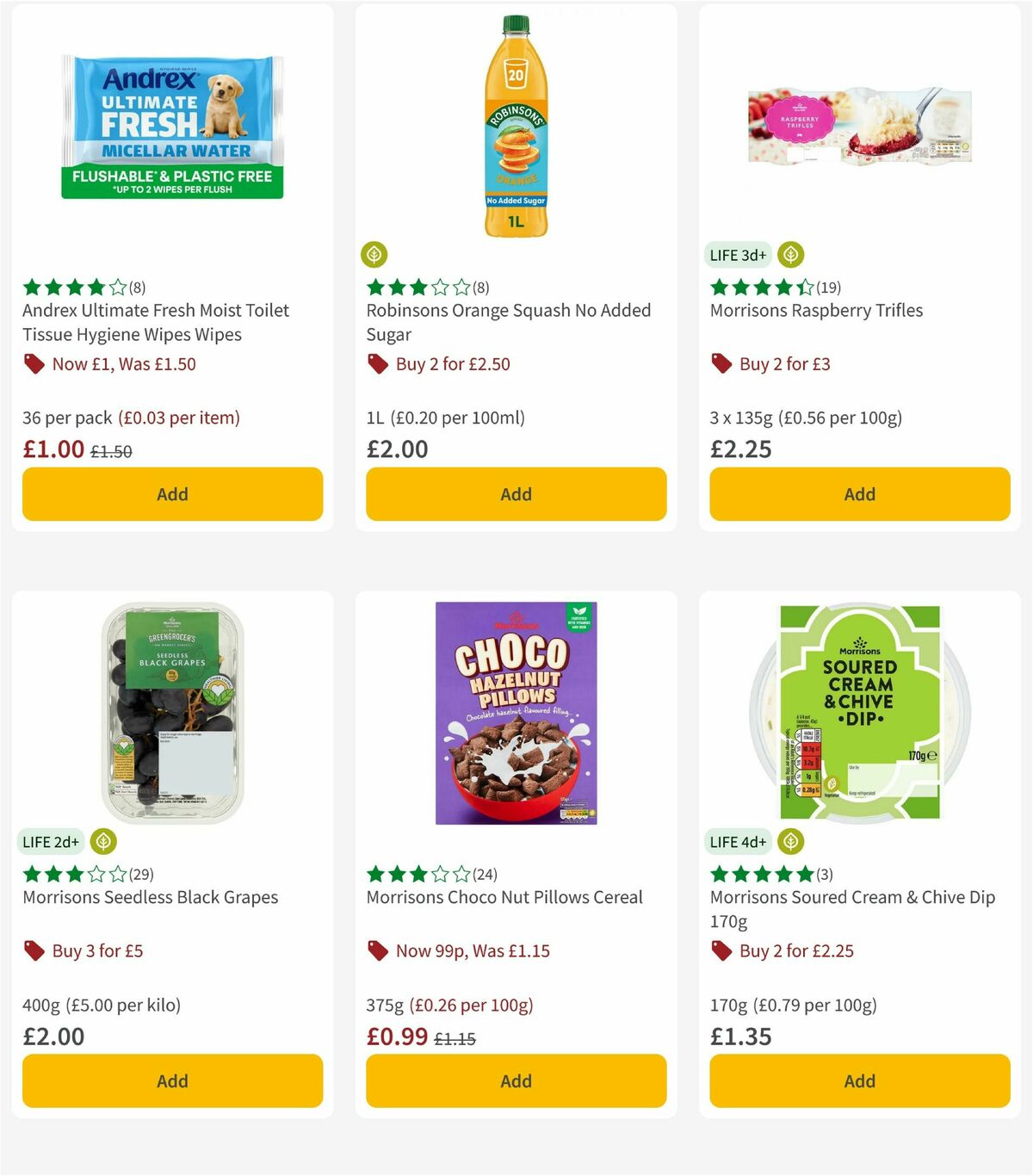This screenshot has width=1033, height=1176.
Task: Add Morrisons Seedless Black Grapes to basket
Action: (172, 1080)
